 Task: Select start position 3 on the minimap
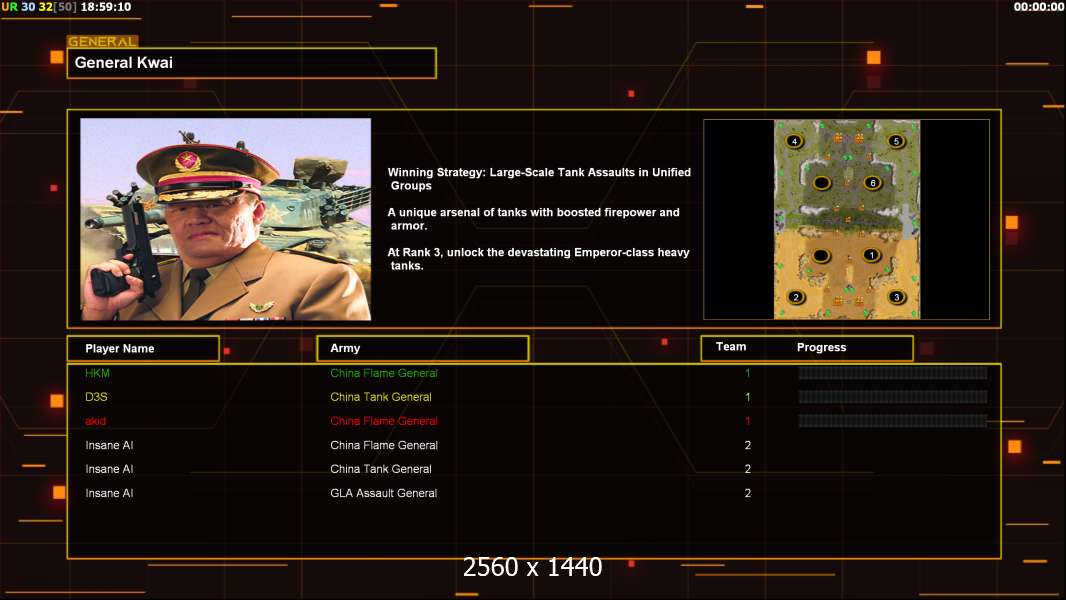tap(897, 297)
